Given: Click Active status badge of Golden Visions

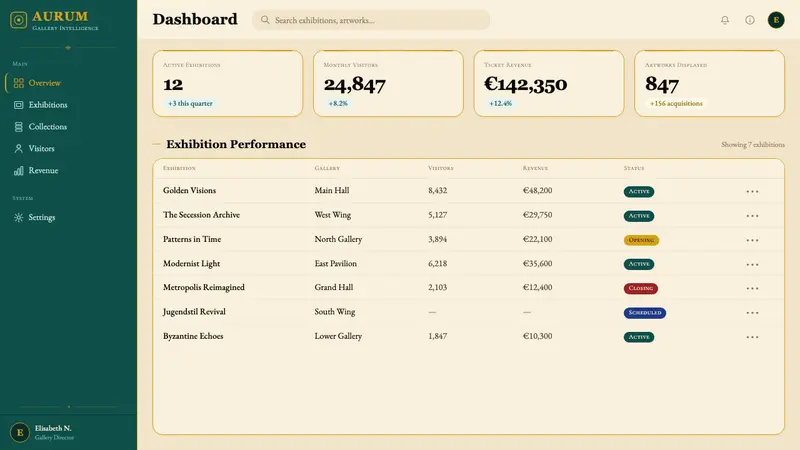Looking at the screenshot, I should (x=639, y=191).
